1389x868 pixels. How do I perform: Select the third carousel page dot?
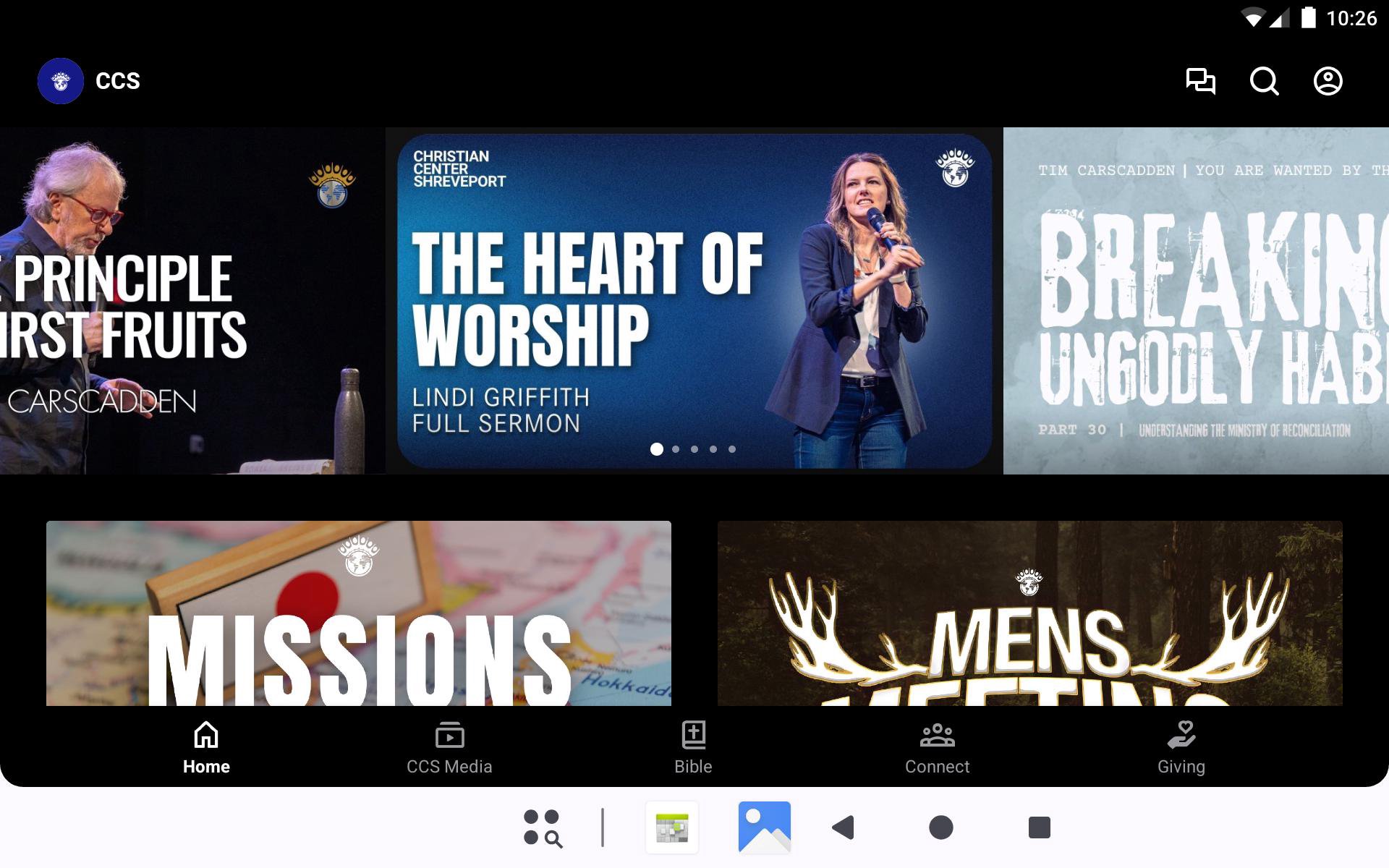(x=694, y=449)
